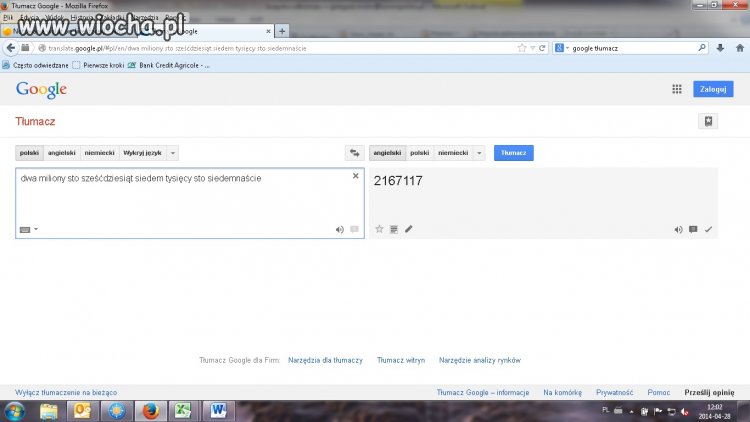Listen to translated text speaker icon
Image resolution: width=750 pixels, height=422 pixels.
(x=678, y=230)
